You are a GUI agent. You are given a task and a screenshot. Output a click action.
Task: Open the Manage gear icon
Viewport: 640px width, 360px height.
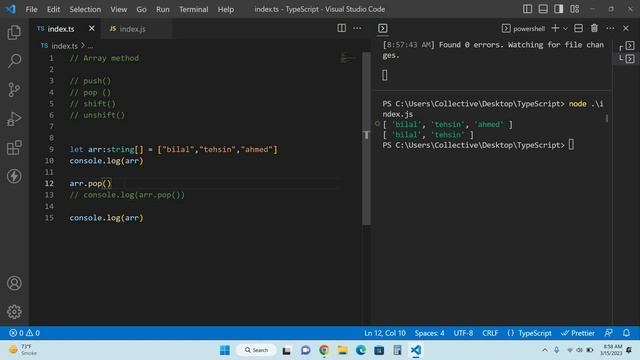pos(14,312)
